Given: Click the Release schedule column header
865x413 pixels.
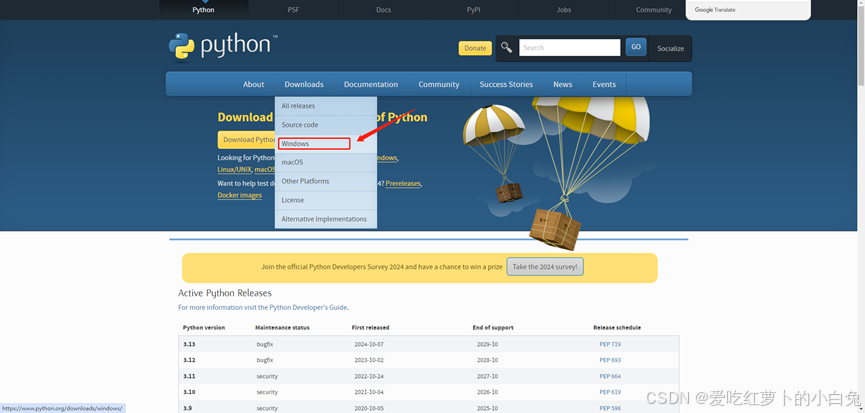Looking at the screenshot, I should point(617,328).
